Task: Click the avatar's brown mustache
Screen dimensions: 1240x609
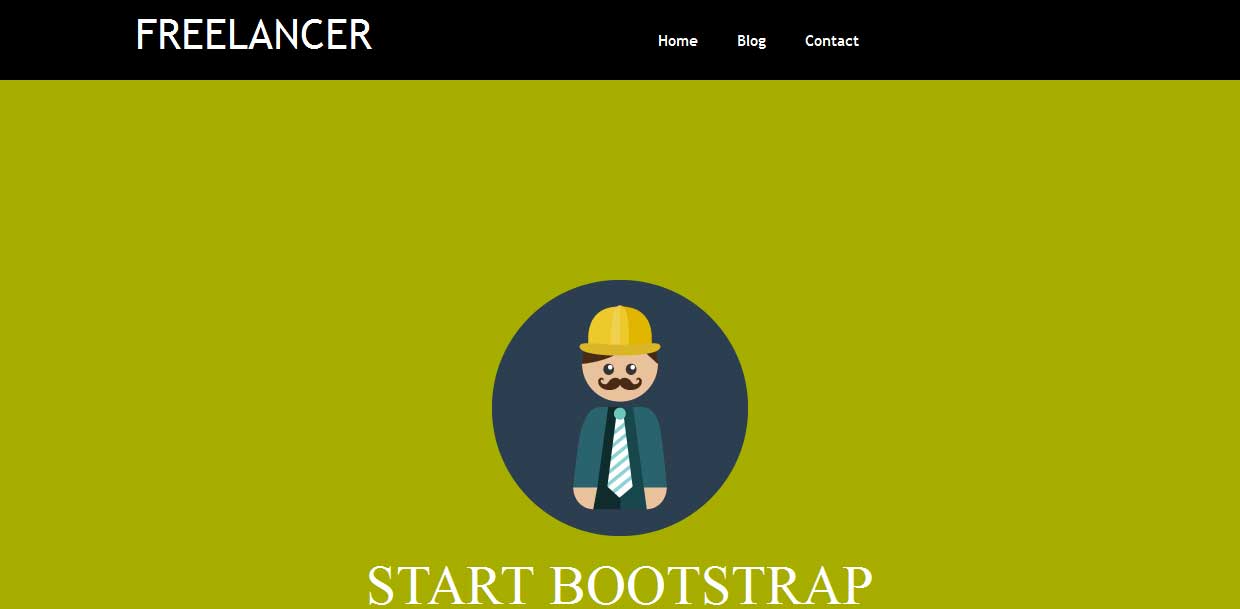Action: click(619, 383)
